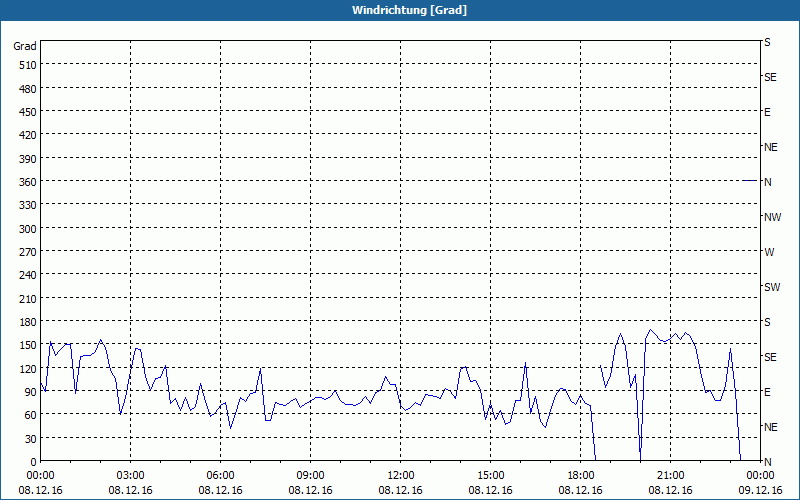The image size is (800, 500).
Task: Select the time label 15:00
Action: tap(490, 476)
